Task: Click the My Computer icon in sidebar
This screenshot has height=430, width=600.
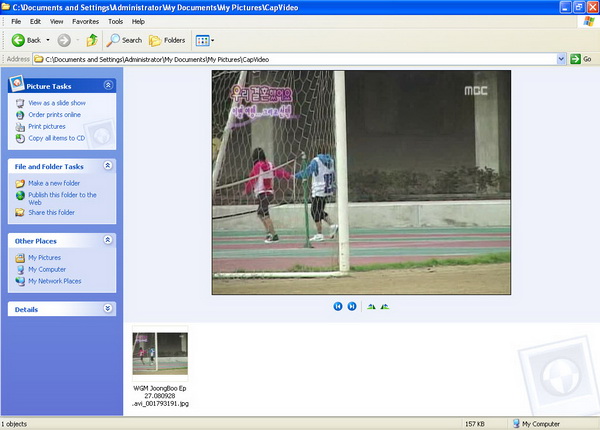Action: (x=20, y=270)
